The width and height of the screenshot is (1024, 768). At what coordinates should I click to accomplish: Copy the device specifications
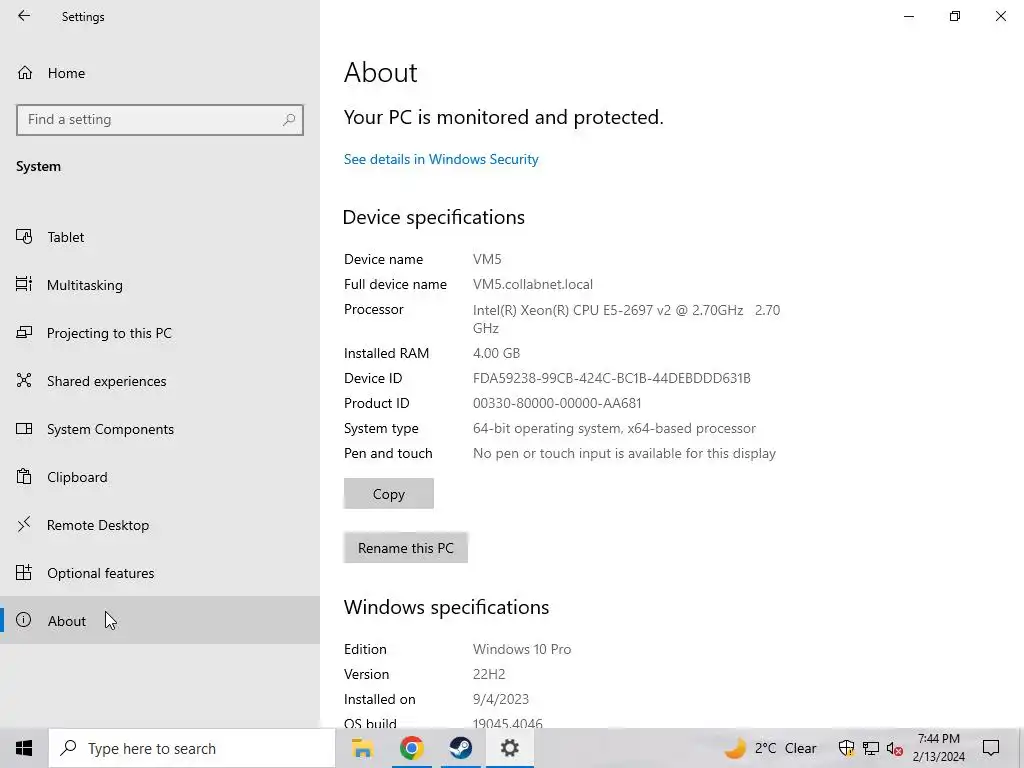coord(389,494)
